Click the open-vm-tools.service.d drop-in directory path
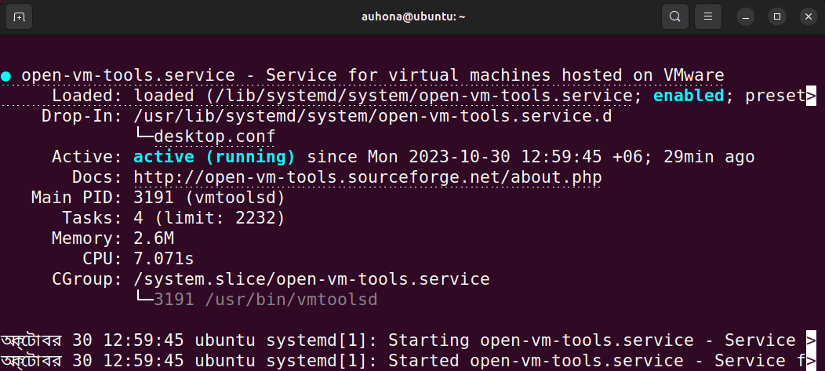Viewport: 825px width, 371px height. (x=373, y=116)
